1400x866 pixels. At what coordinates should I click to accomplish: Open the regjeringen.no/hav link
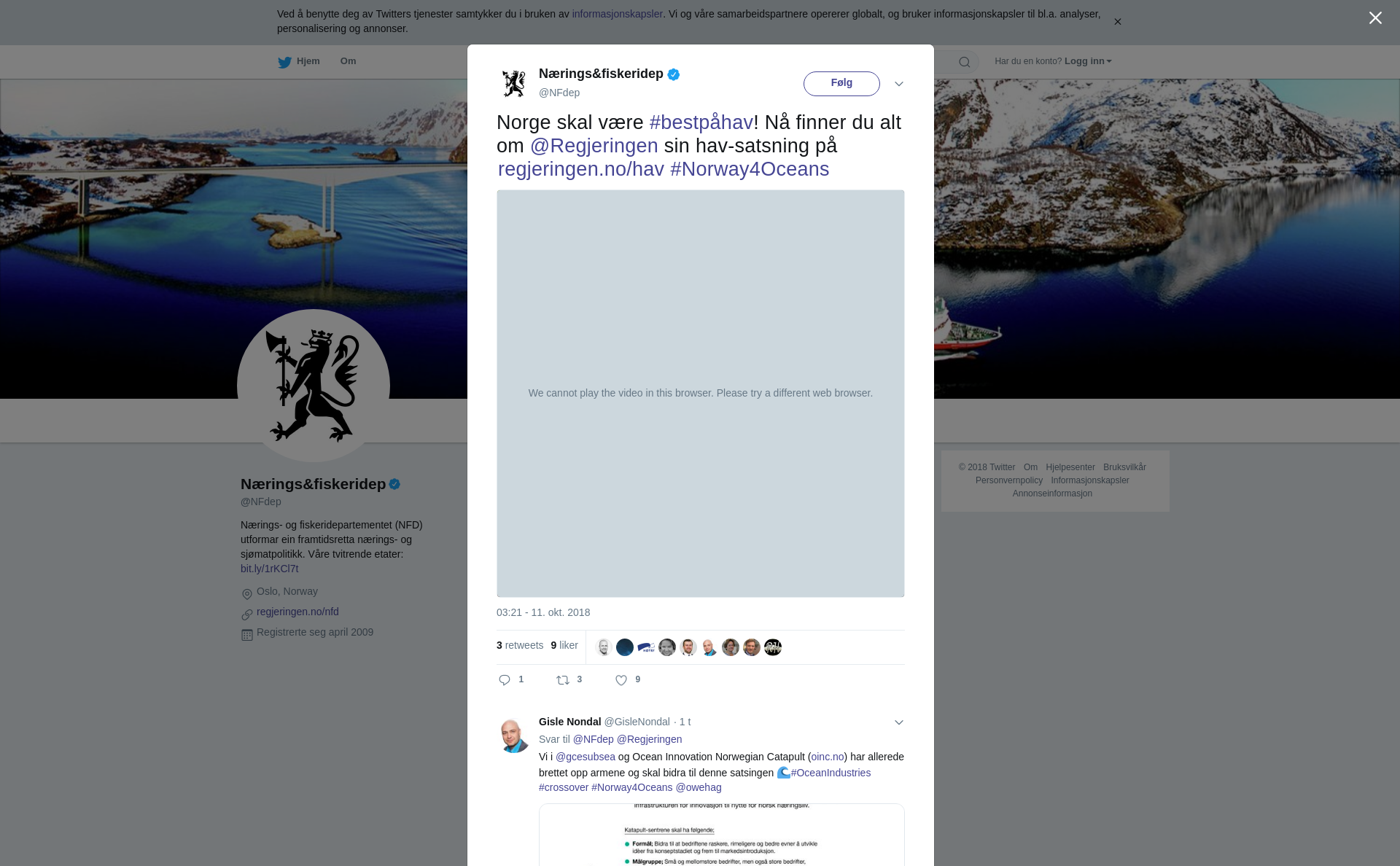[581, 169]
